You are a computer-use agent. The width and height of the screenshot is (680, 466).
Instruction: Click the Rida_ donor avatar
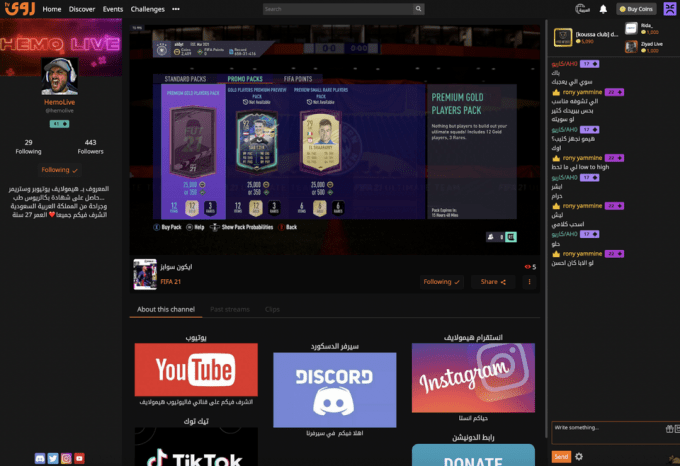click(631, 29)
